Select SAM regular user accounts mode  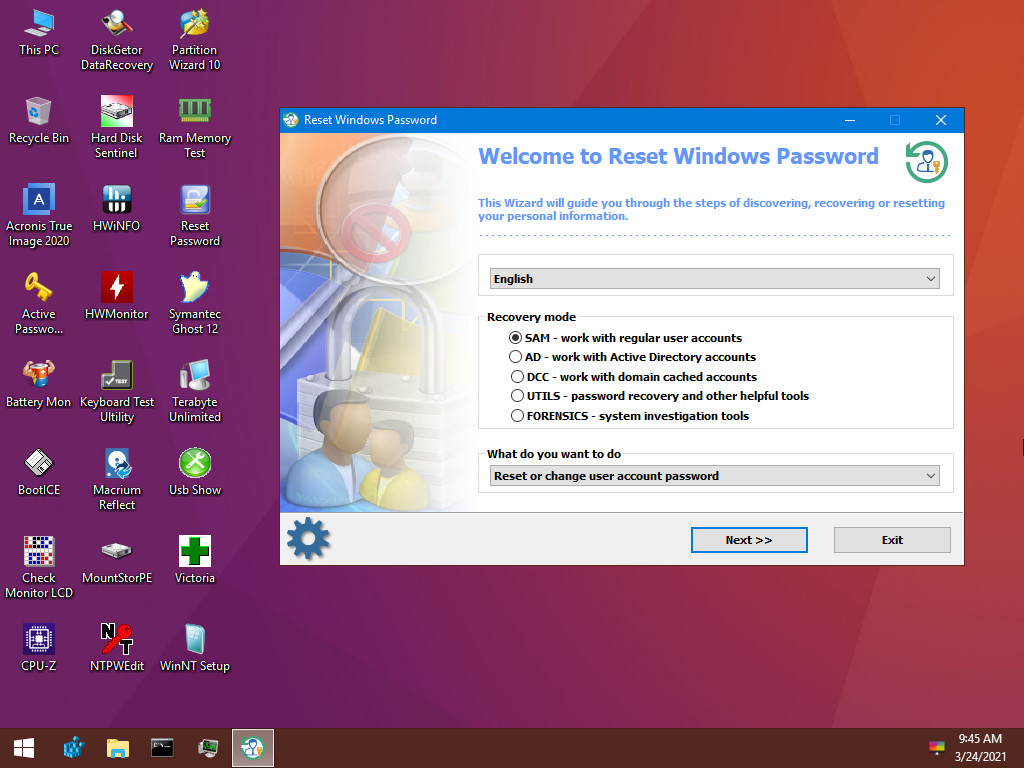pyautogui.click(x=625, y=338)
